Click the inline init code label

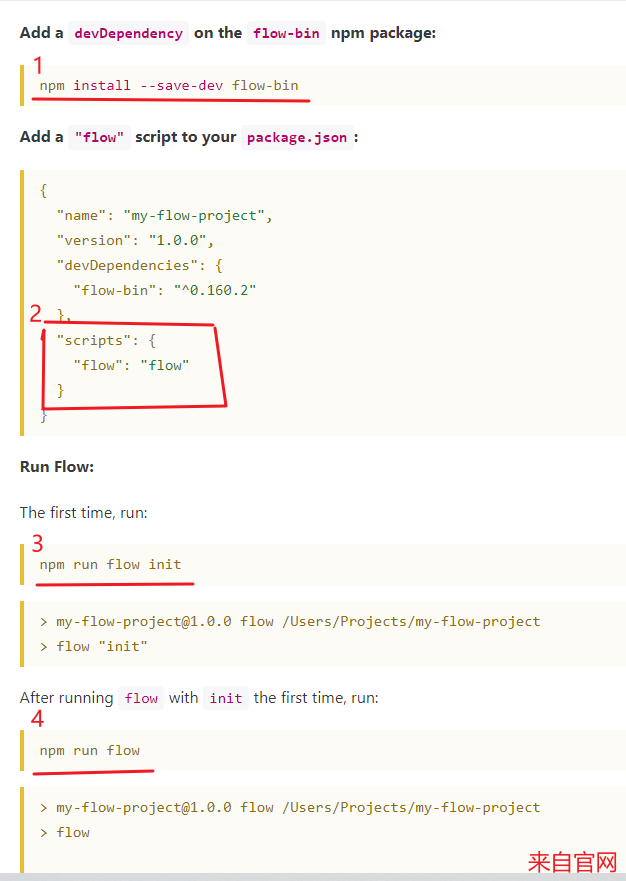226,698
